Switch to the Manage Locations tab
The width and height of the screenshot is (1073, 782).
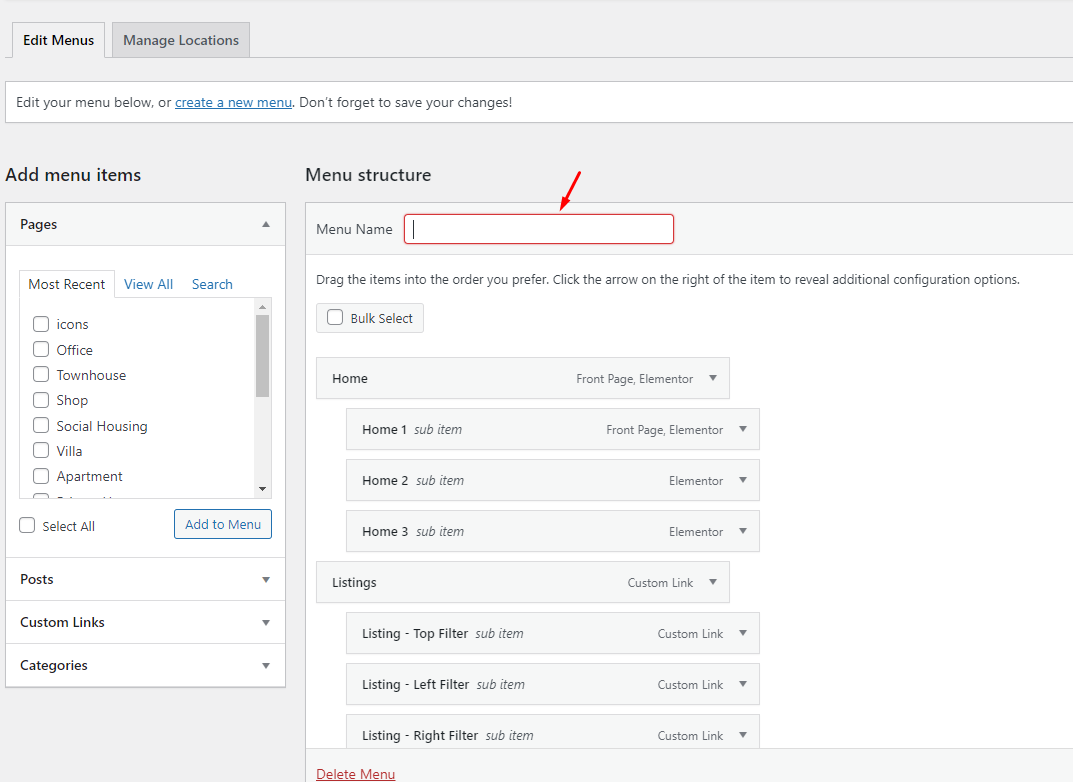181,41
